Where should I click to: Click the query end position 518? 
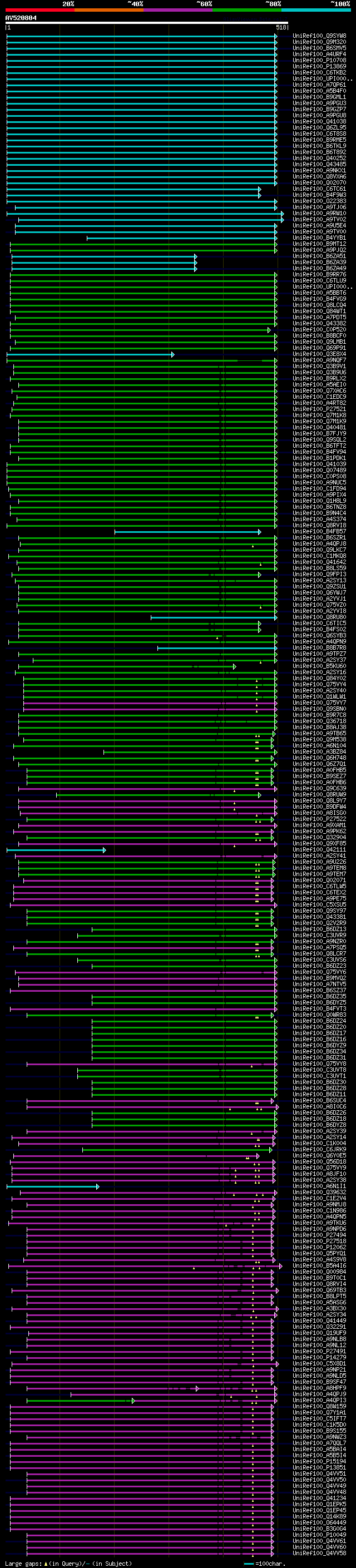[x=280, y=27]
